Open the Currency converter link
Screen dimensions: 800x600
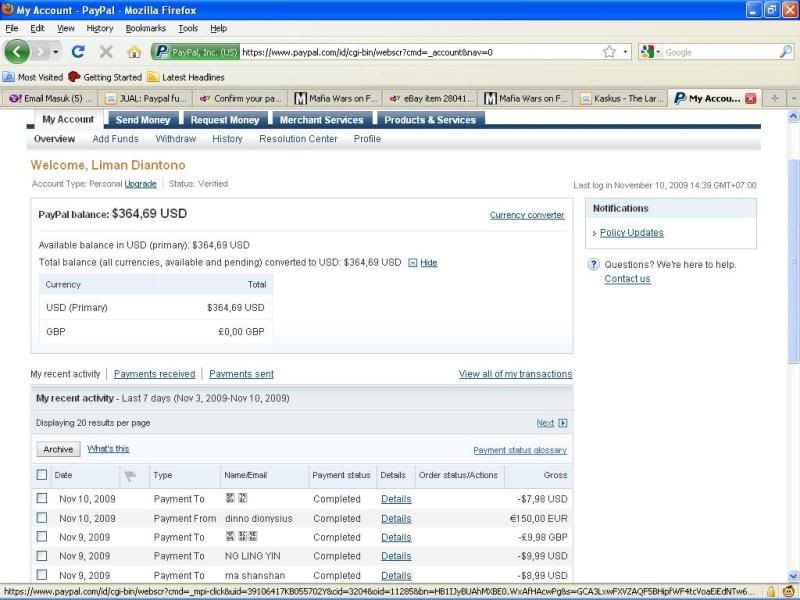(x=527, y=215)
